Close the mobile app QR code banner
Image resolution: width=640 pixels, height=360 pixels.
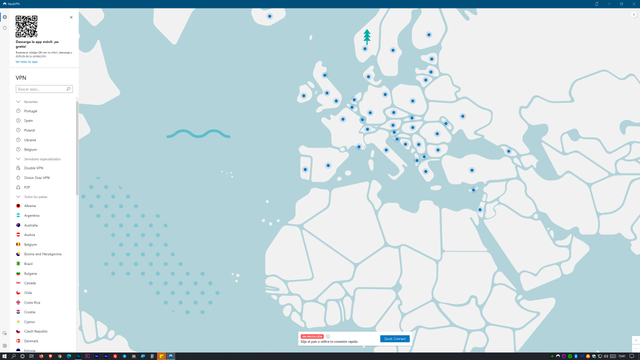[71, 18]
